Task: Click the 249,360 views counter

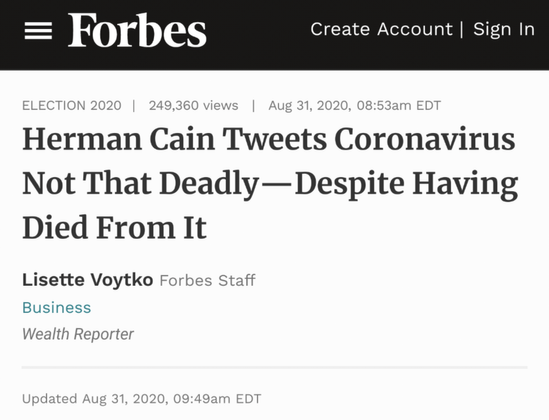Action: tap(193, 105)
